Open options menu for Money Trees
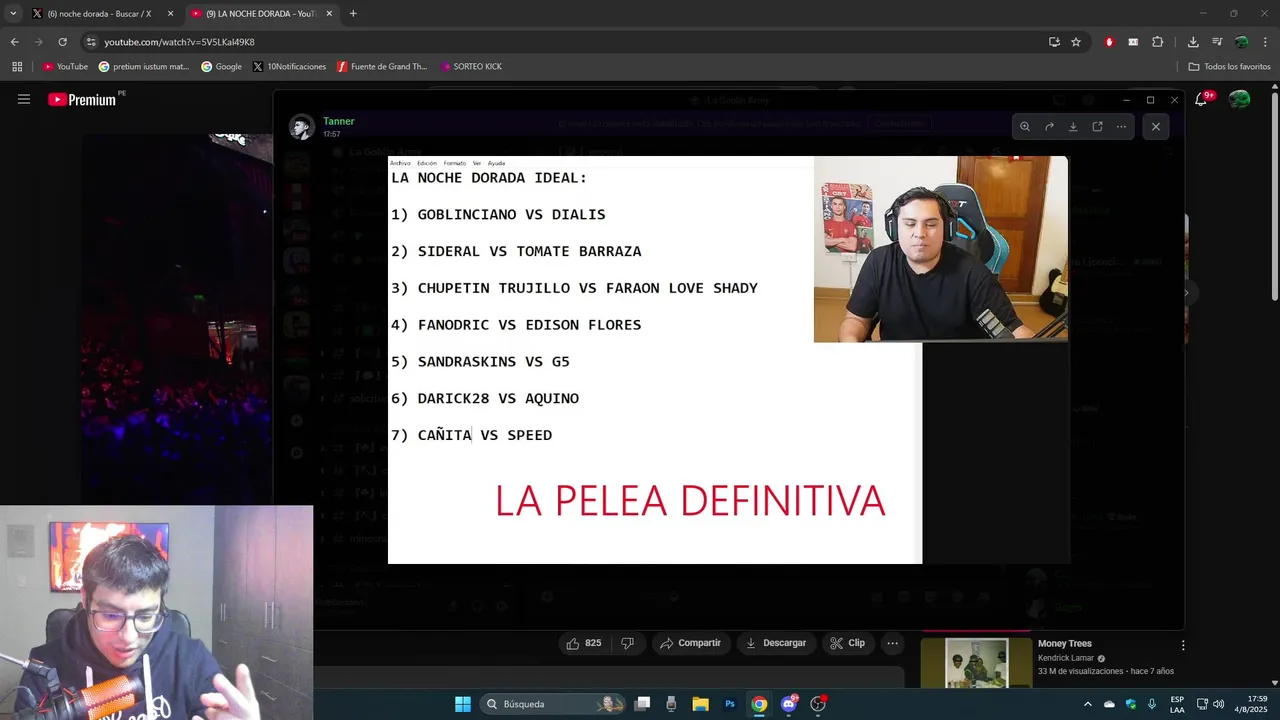 click(x=1183, y=646)
